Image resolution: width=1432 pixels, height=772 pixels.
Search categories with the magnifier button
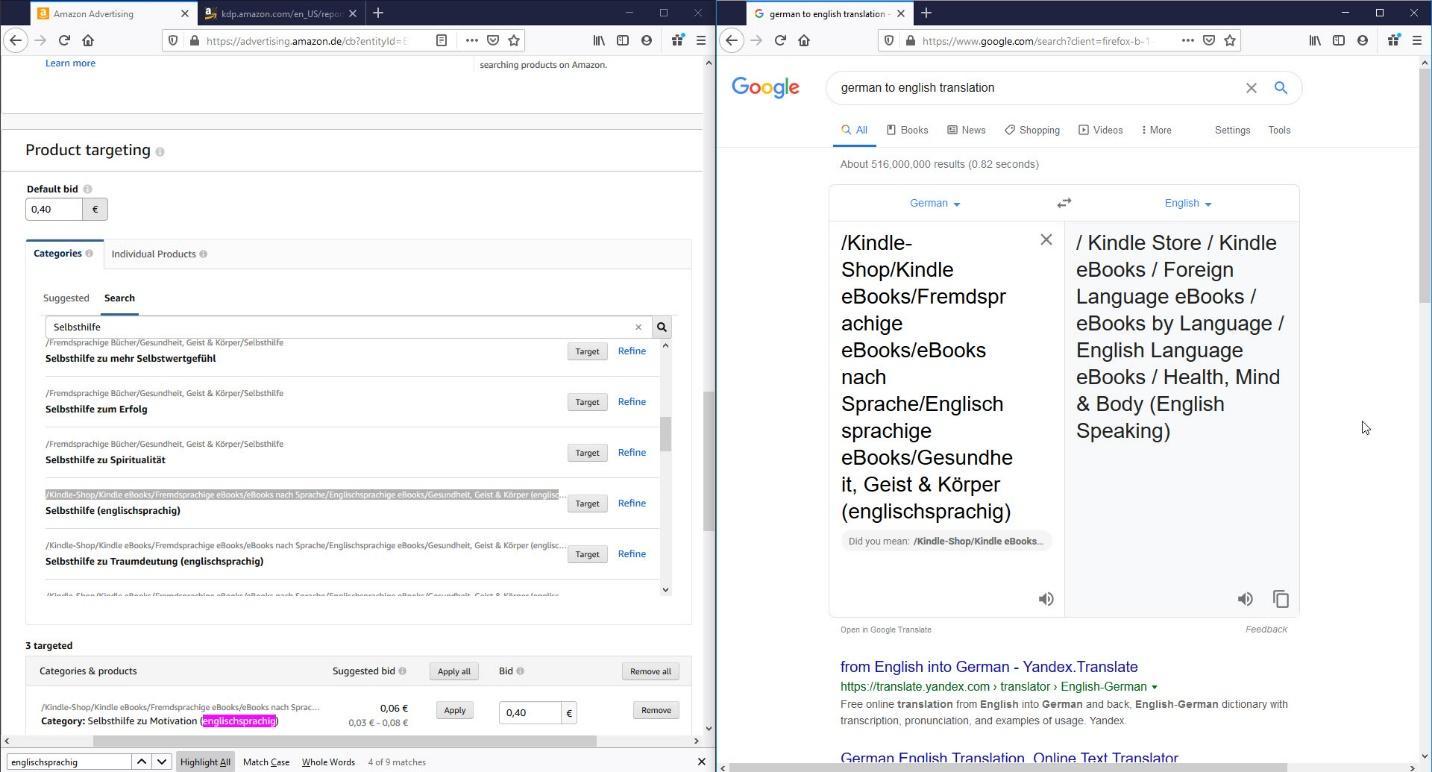point(661,327)
